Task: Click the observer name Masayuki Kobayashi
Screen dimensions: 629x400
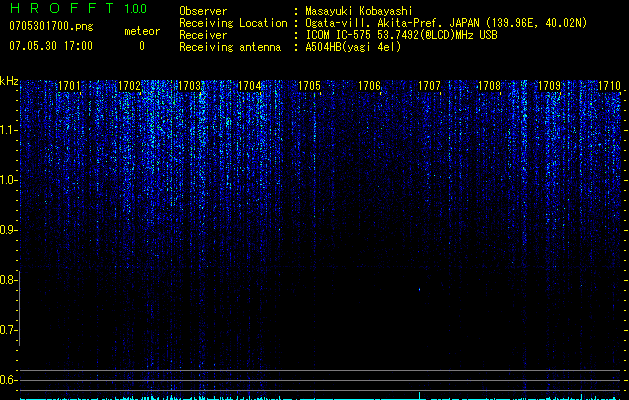Action: (359, 11)
